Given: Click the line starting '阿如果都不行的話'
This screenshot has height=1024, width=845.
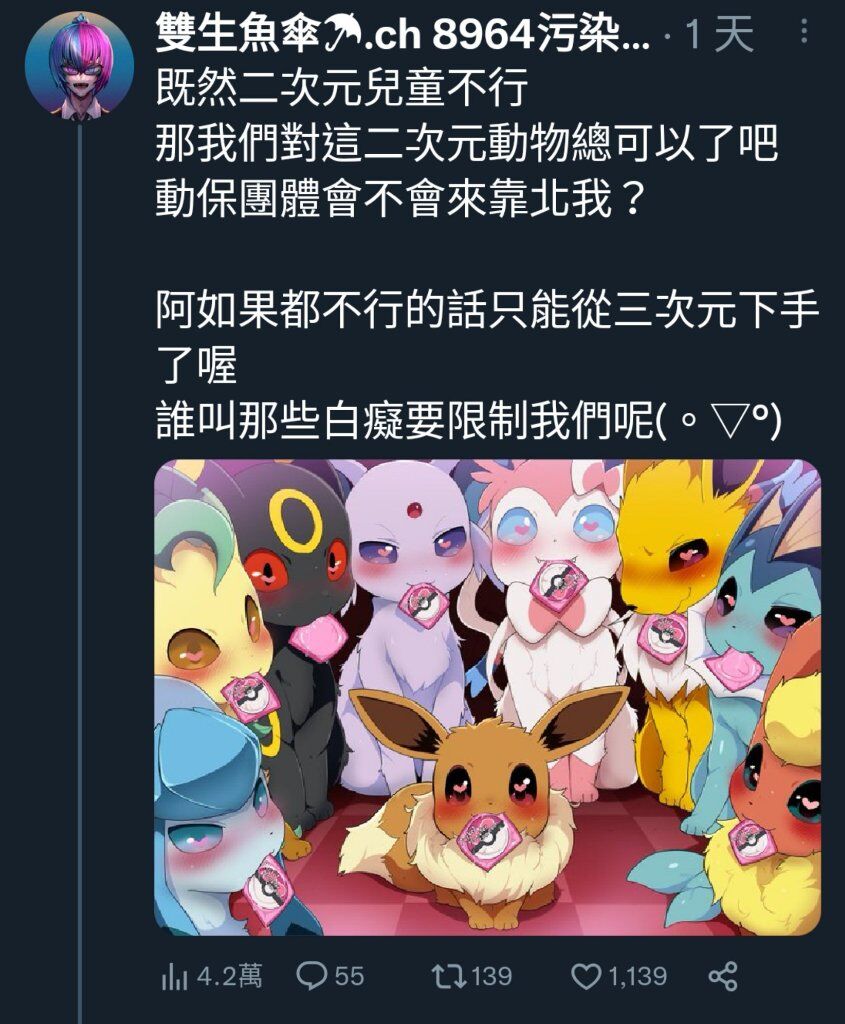Looking at the screenshot, I should coord(487,310).
